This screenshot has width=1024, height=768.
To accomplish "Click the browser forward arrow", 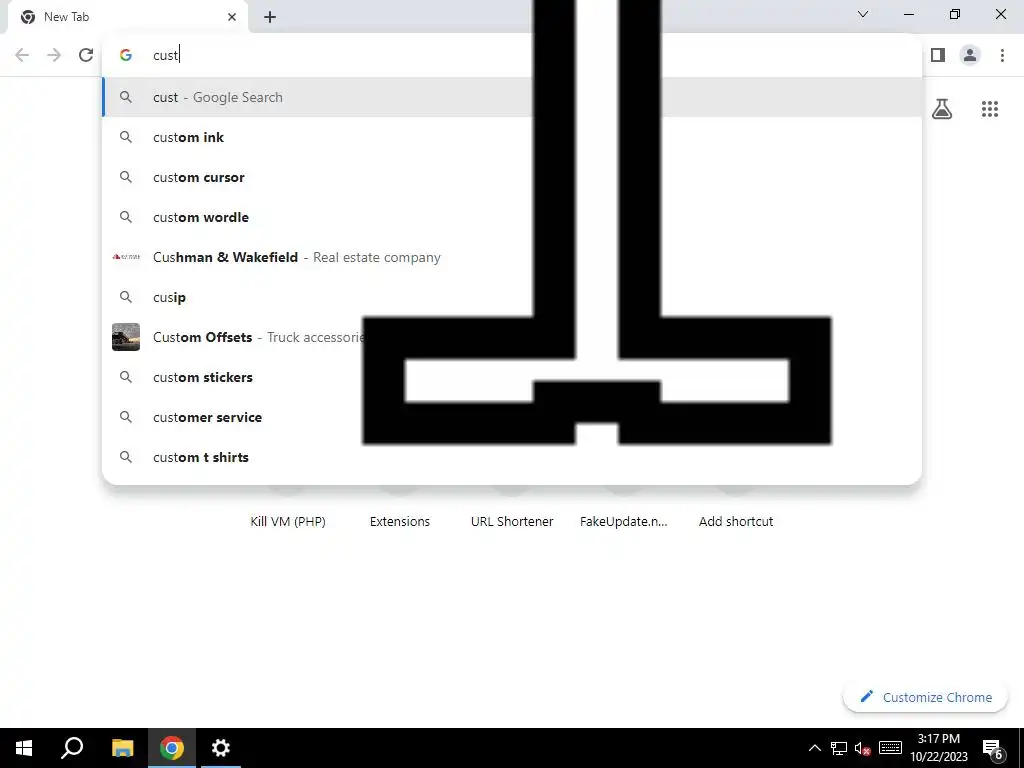I will tap(54, 55).
